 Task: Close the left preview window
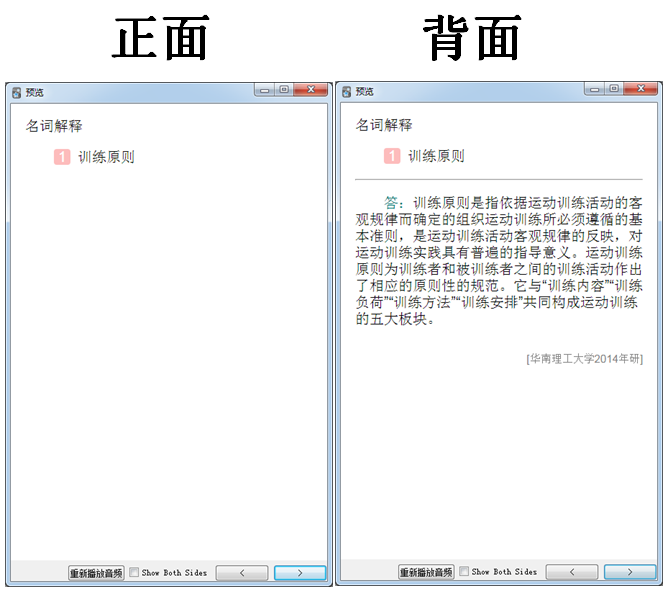[x=311, y=90]
